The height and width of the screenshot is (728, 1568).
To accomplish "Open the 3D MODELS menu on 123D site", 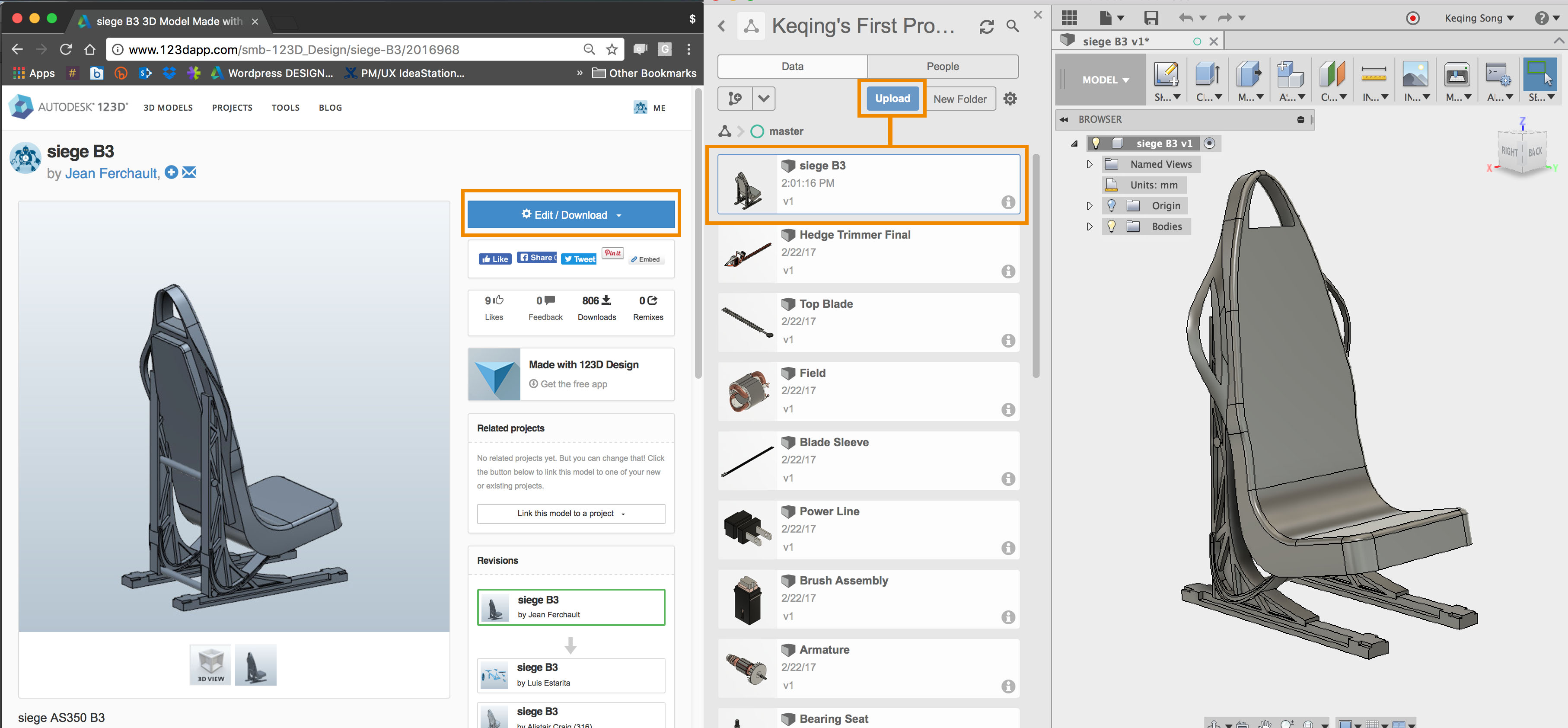I will pyautogui.click(x=168, y=108).
